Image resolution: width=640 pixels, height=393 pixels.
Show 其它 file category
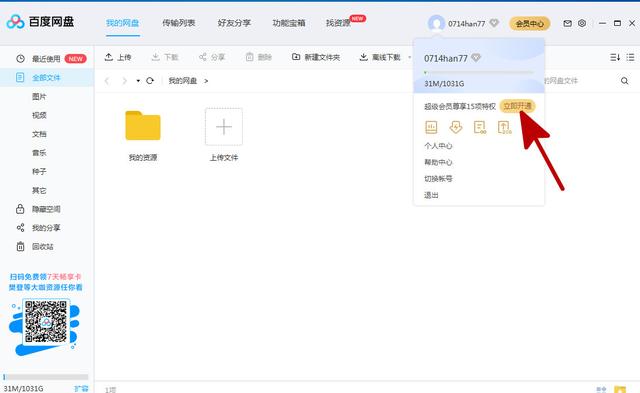(x=39, y=190)
